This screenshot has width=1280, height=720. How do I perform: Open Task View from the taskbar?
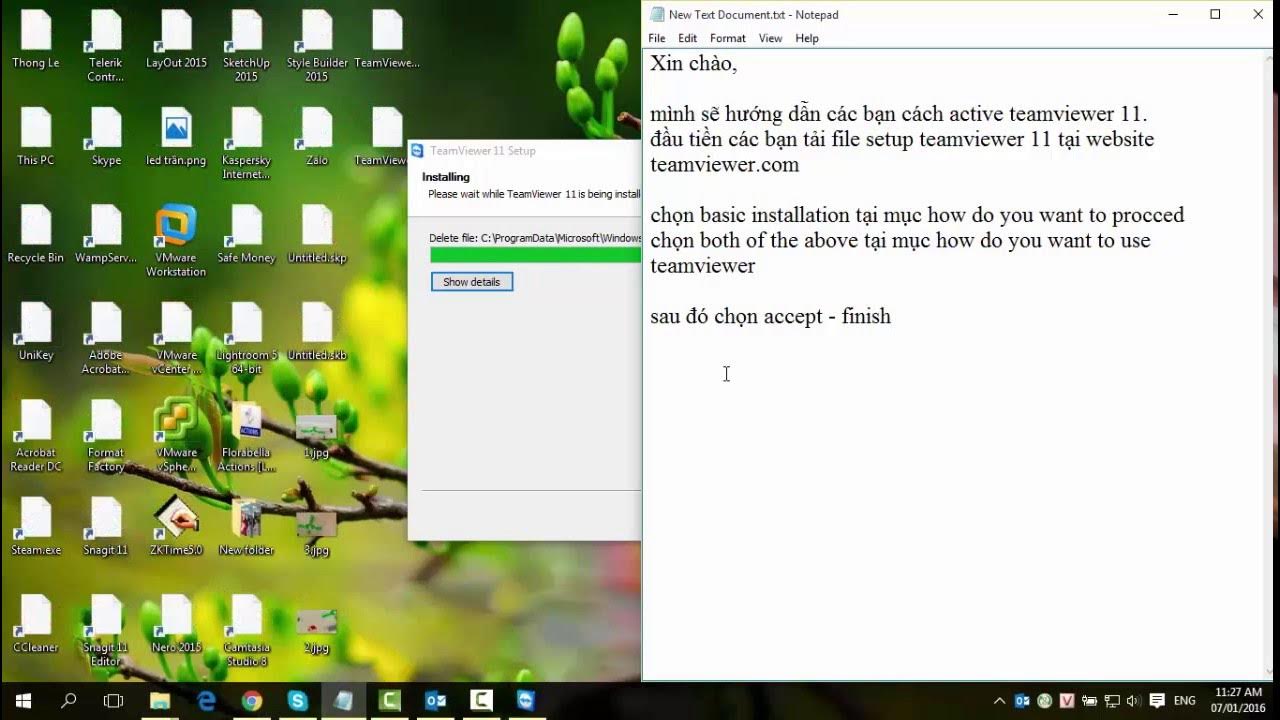point(114,701)
